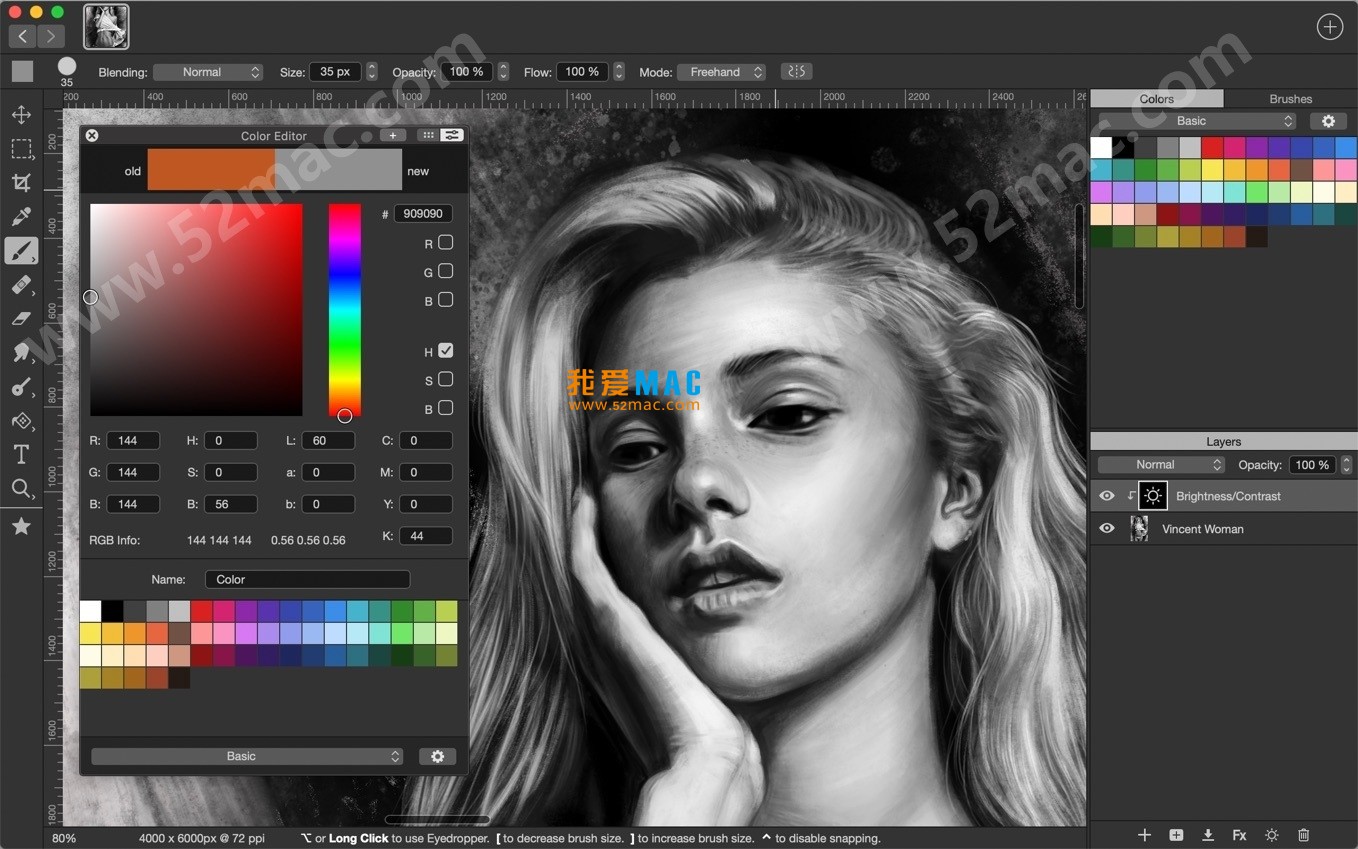1358x849 pixels.
Task: Click the merge down arrow icon in Layers
Action: (x=1208, y=835)
